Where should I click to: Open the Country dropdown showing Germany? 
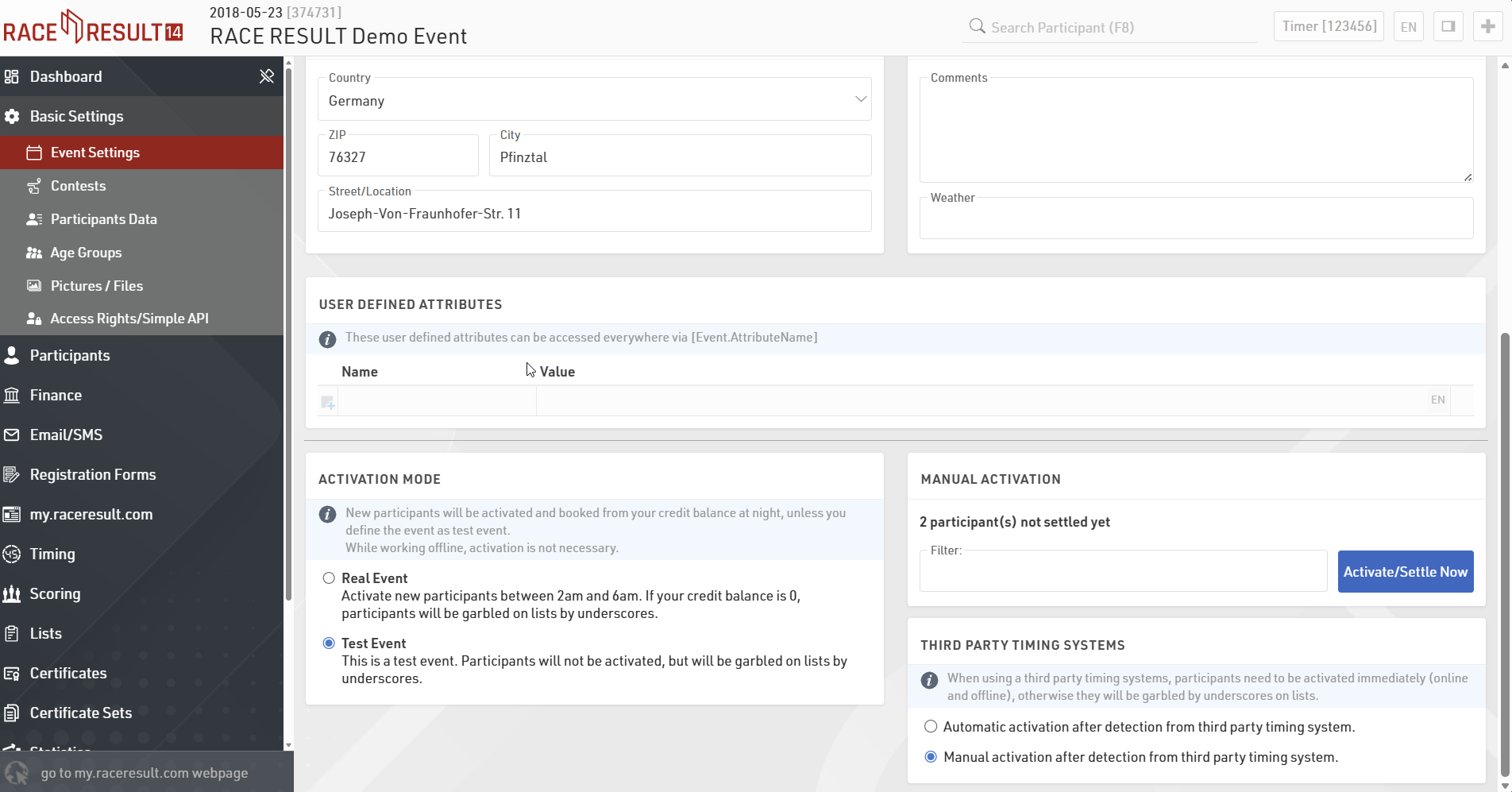click(594, 100)
